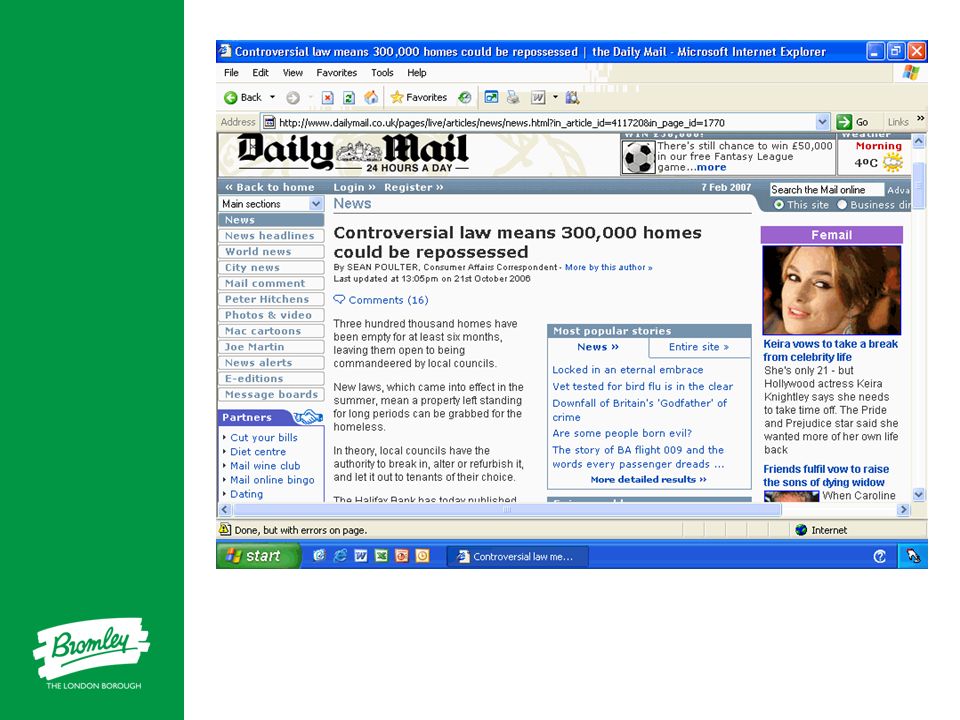Click the Print icon in toolbar
Image resolution: width=960 pixels, height=720 pixels.
513,97
